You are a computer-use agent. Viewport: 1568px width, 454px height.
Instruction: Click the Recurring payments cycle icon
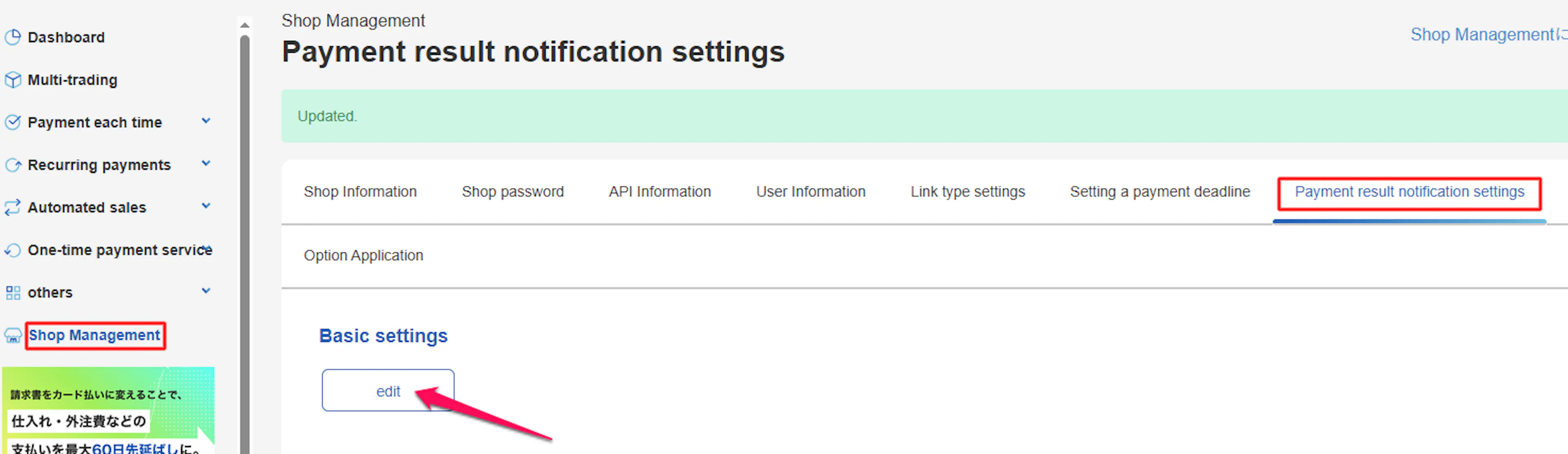click(13, 165)
